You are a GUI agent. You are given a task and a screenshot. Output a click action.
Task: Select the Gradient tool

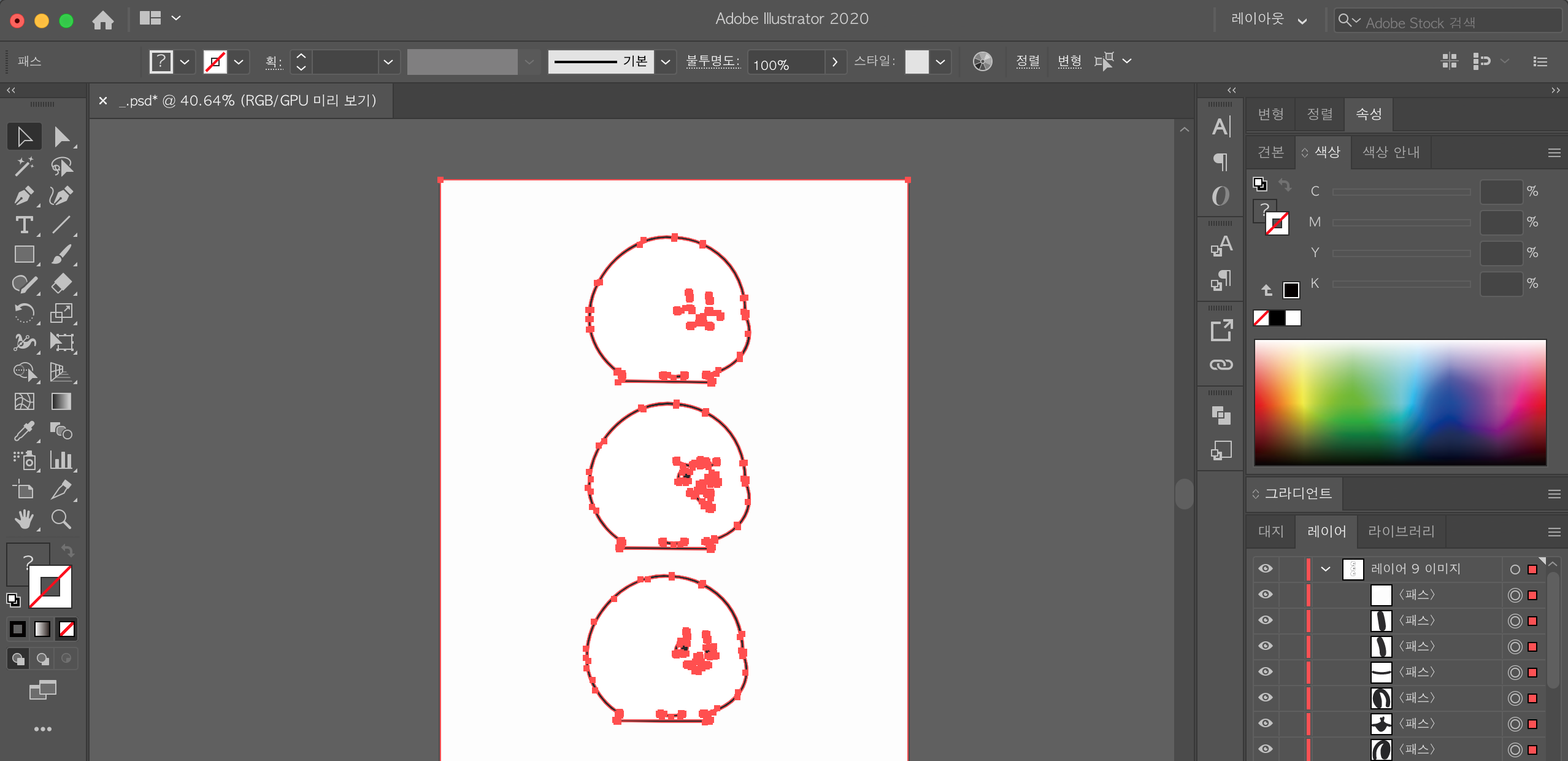point(61,401)
